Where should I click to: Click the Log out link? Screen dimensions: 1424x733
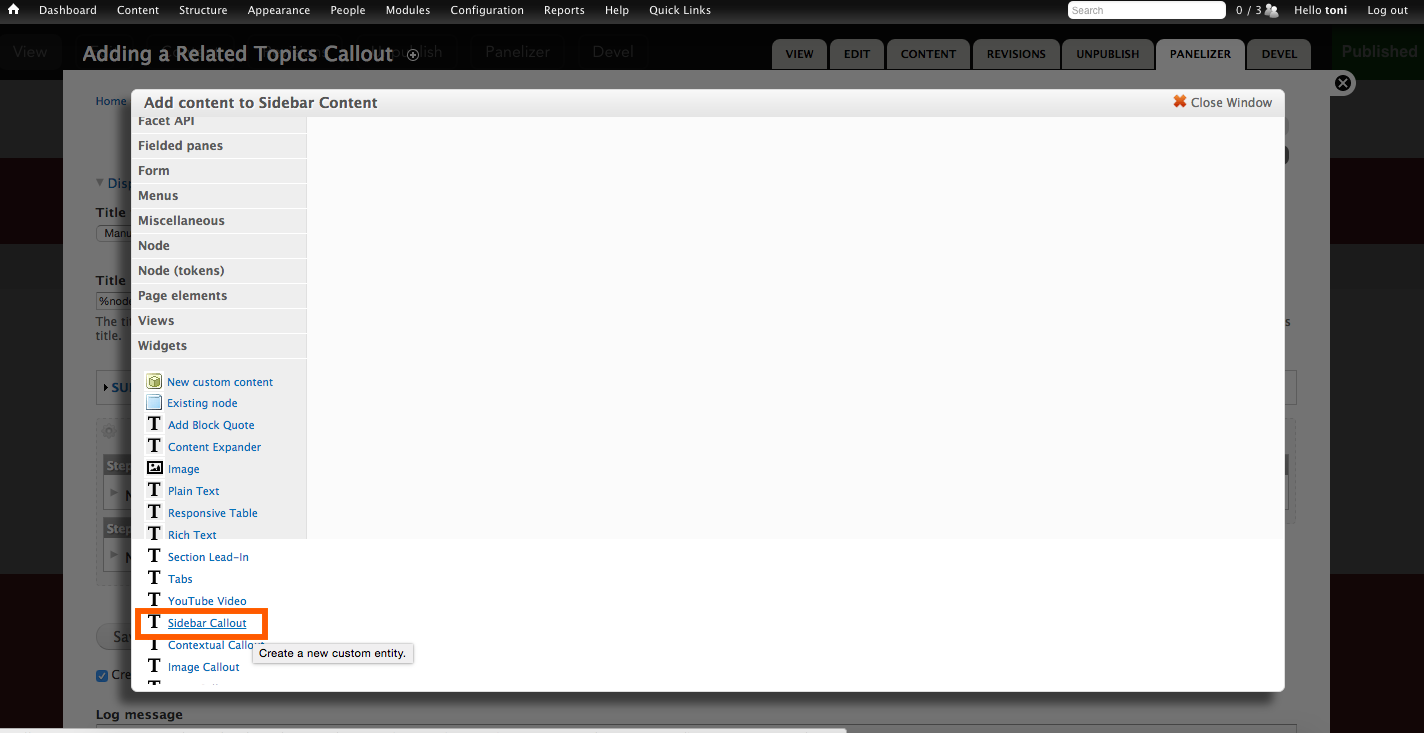[x=1387, y=10]
